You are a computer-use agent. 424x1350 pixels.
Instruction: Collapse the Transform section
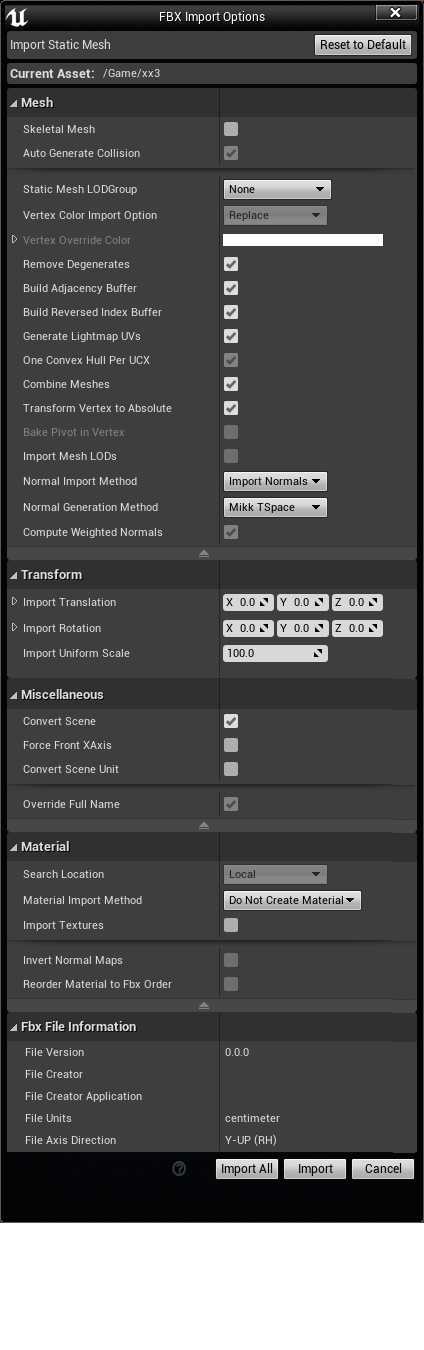click(x=14, y=575)
